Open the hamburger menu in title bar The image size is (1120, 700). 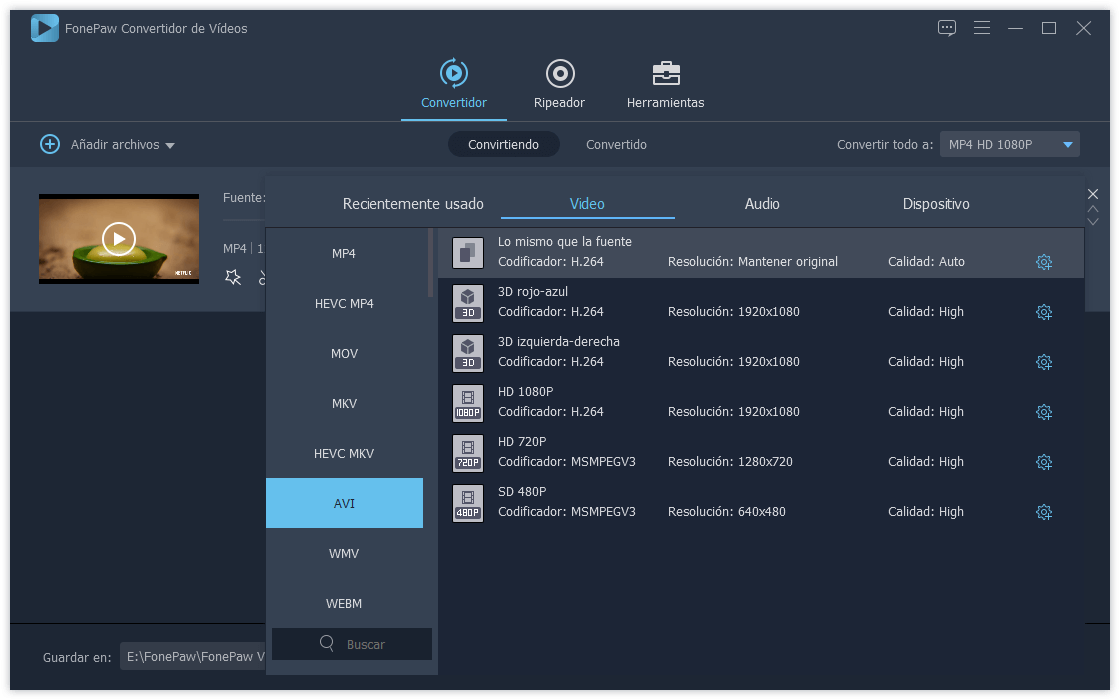(981, 28)
